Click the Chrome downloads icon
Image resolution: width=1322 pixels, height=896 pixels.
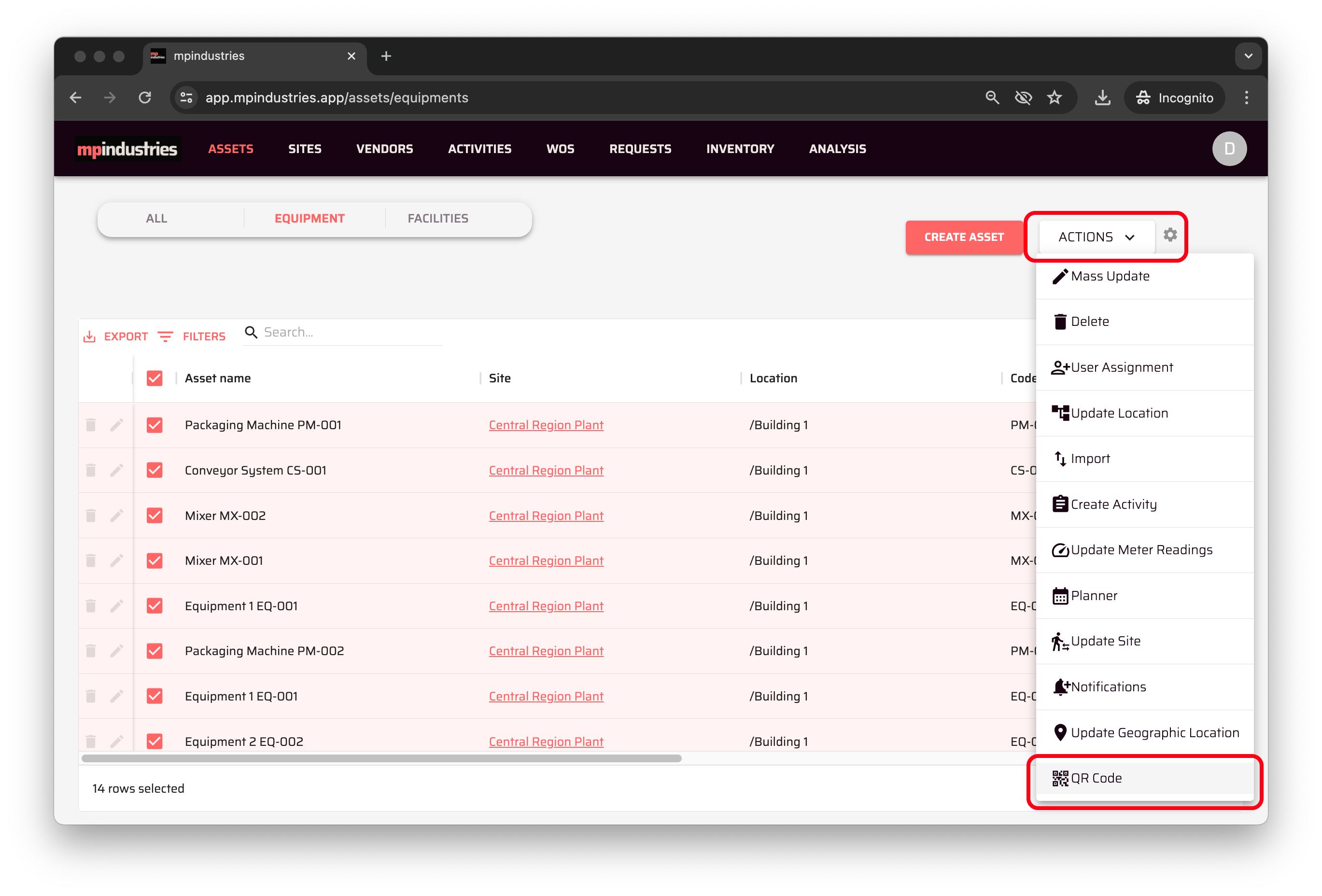coord(1102,98)
